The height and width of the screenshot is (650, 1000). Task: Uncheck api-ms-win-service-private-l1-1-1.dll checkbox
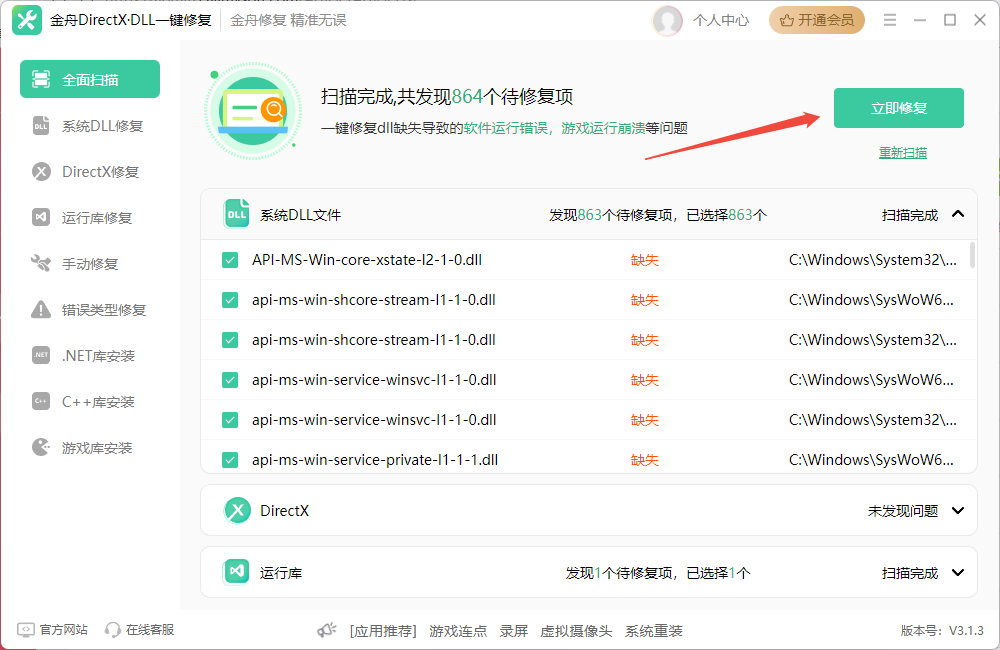coord(230,460)
